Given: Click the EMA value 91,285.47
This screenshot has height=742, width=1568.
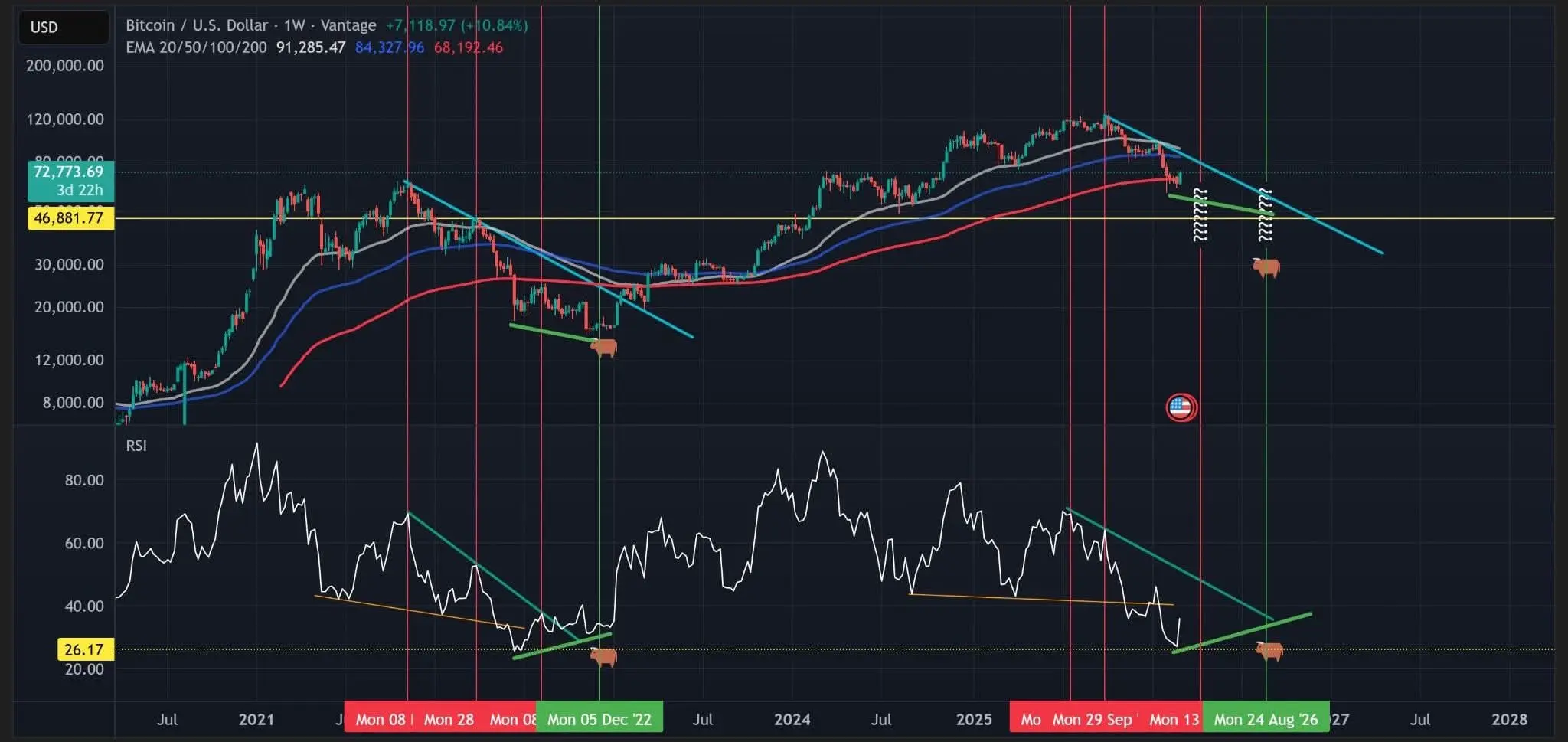Looking at the screenshot, I should 311,47.
